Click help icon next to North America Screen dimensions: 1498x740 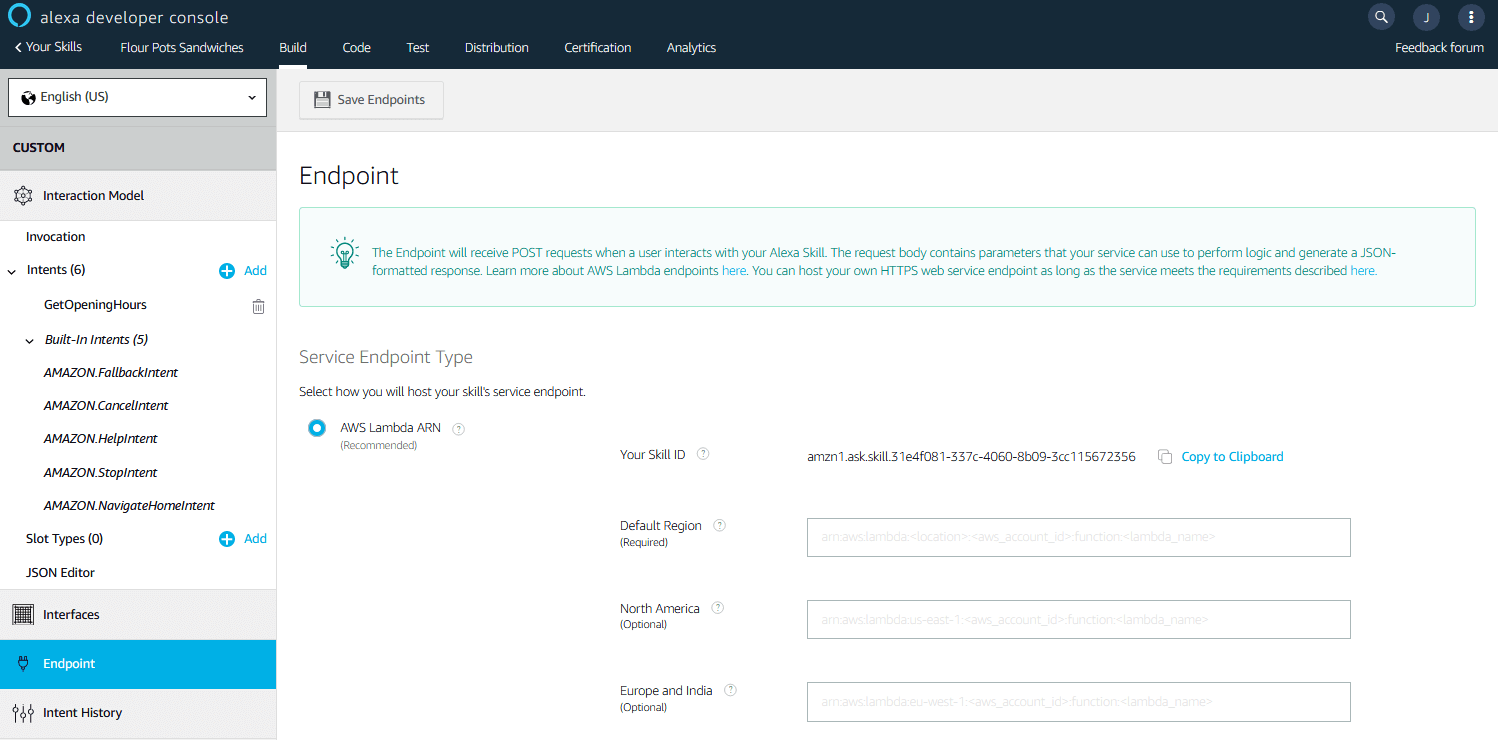coord(717,608)
